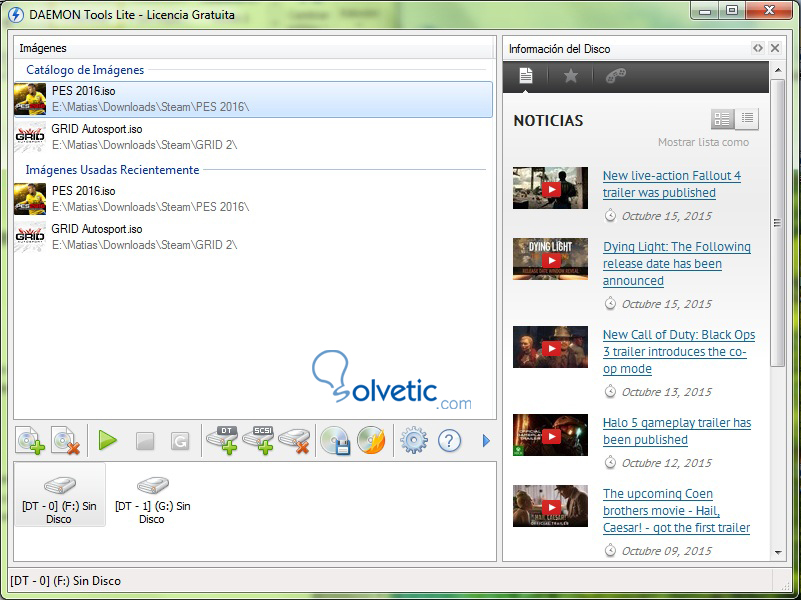Screen dimensions: 801x600
Task: Select PES 2016.iso under Imágenes Usadas Recientemente
Action: [253, 199]
